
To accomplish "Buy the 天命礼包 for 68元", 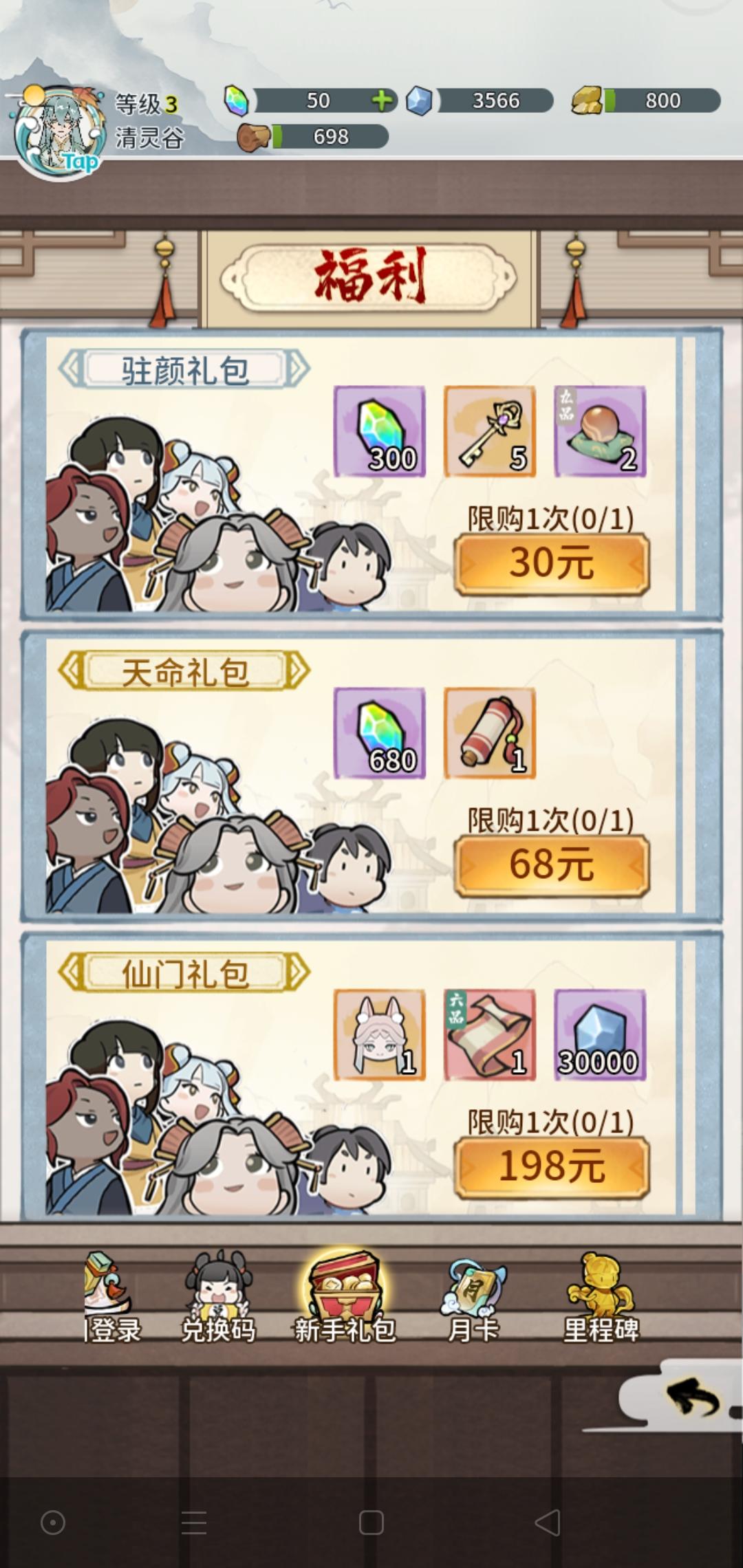I will point(552,866).
